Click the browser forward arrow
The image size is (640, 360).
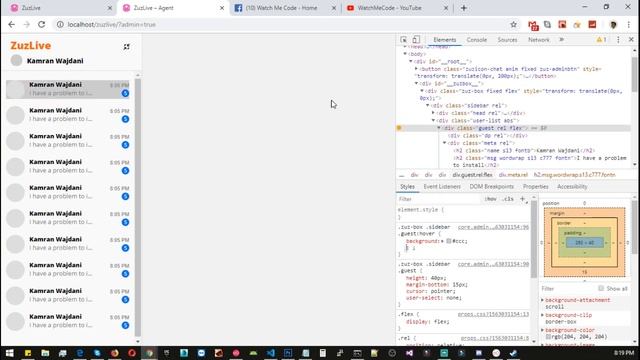pyautogui.click(x=27, y=24)
